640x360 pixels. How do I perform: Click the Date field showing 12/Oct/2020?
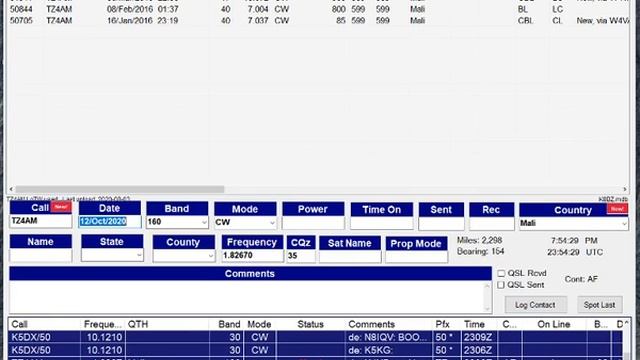coord(109,221)
